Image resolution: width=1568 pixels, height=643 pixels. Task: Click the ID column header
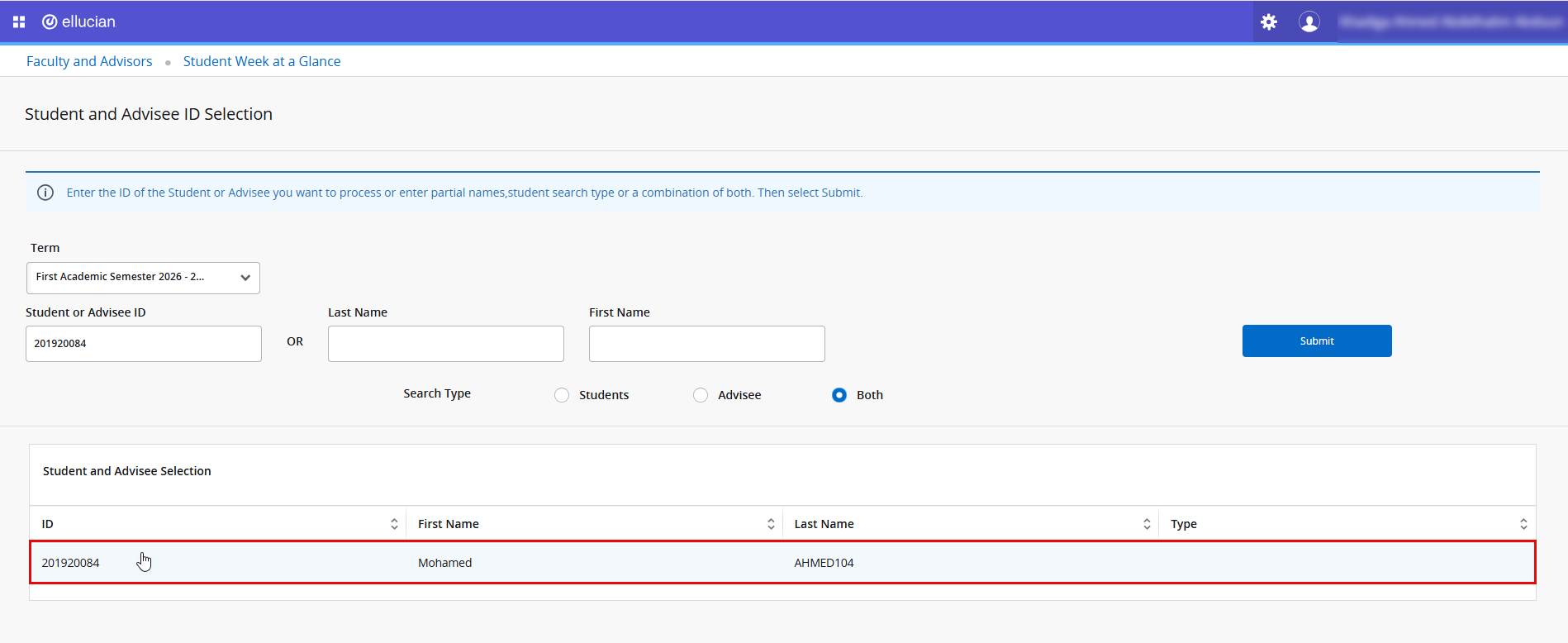tap(48, 524)
